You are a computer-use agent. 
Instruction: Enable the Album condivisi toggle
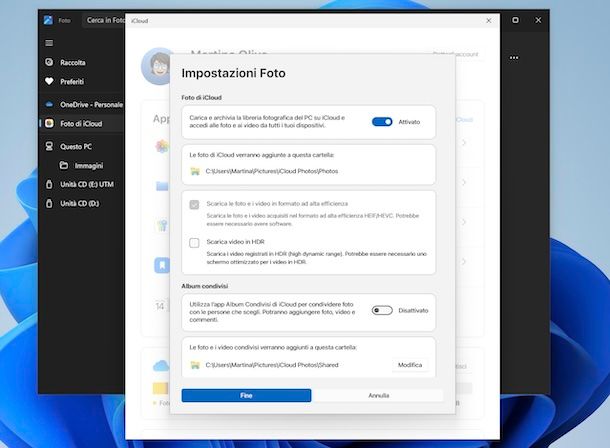381,311
